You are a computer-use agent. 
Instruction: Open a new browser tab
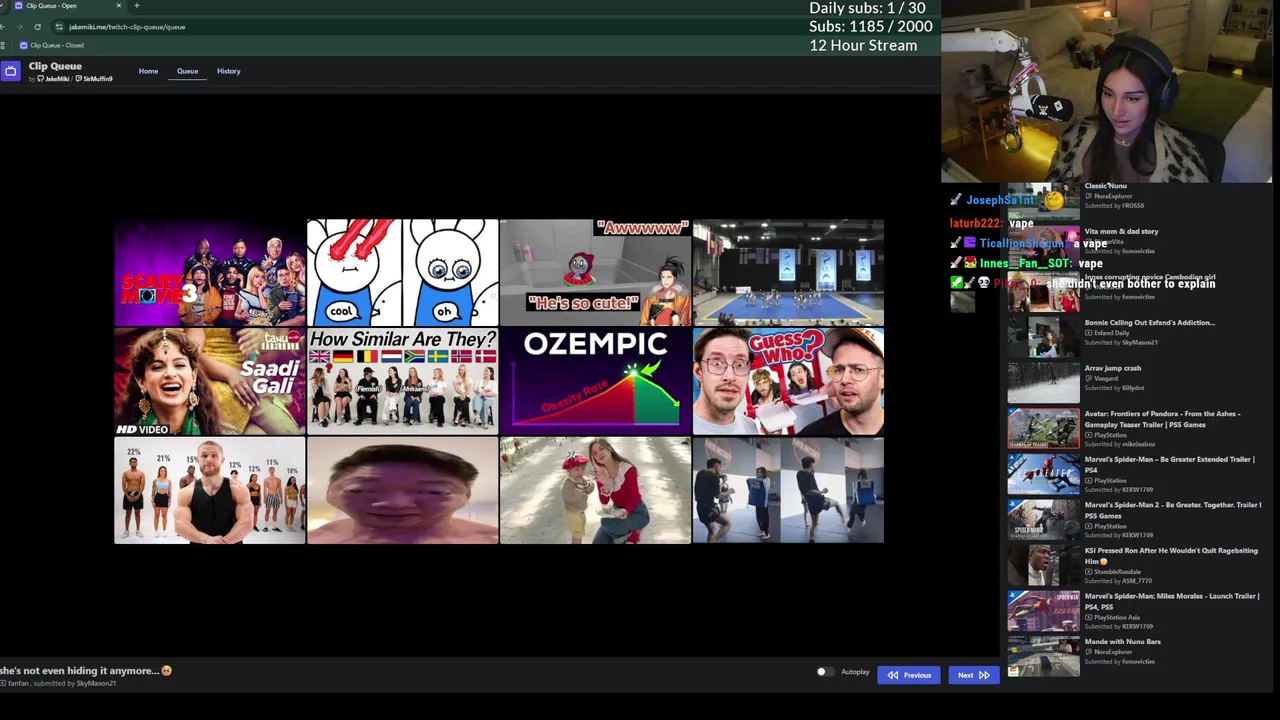coord(136,6)
